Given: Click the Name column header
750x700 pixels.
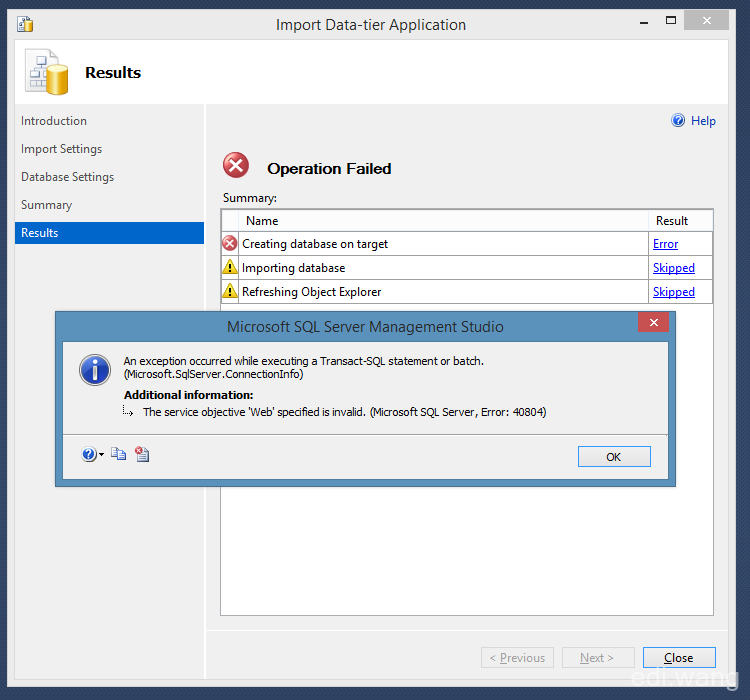Looking at the screenshot, I should pyautogui.click(x=443, y=221).
